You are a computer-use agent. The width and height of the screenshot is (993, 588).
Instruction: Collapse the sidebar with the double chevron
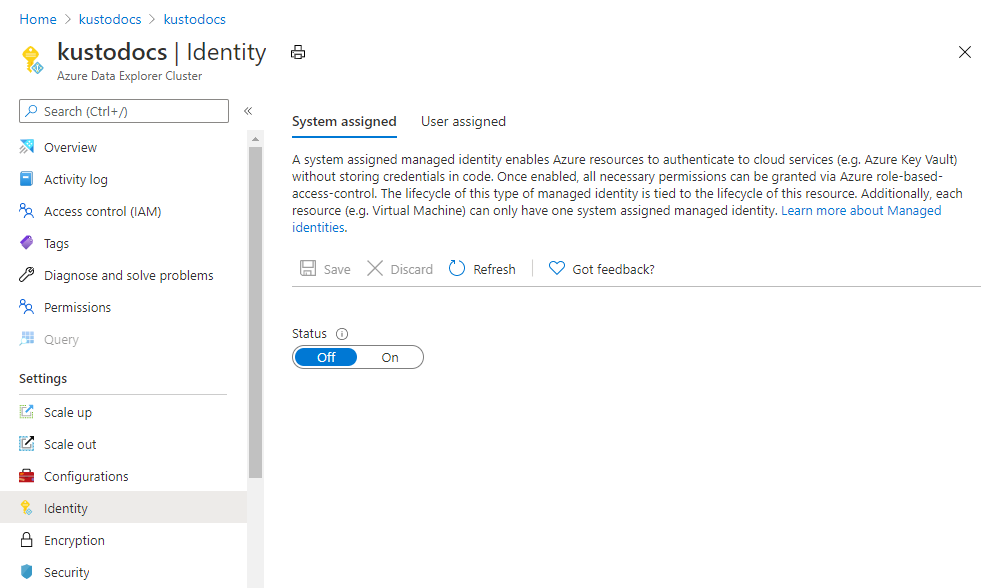point(248,111)
